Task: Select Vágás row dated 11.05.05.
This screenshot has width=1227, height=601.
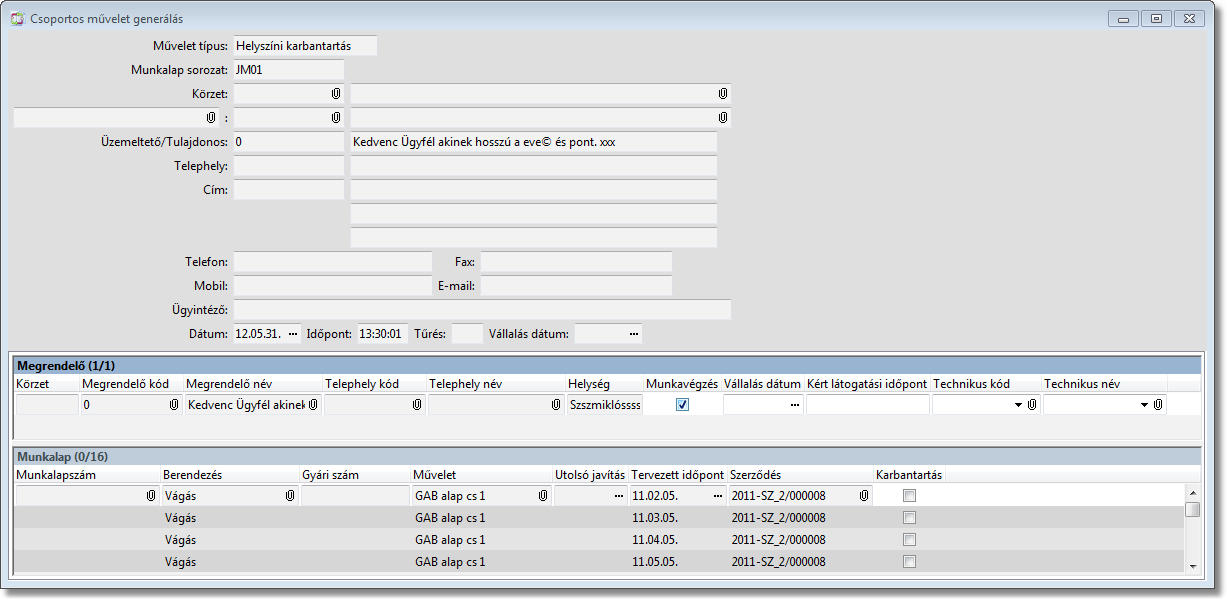Action: (598, 562)
